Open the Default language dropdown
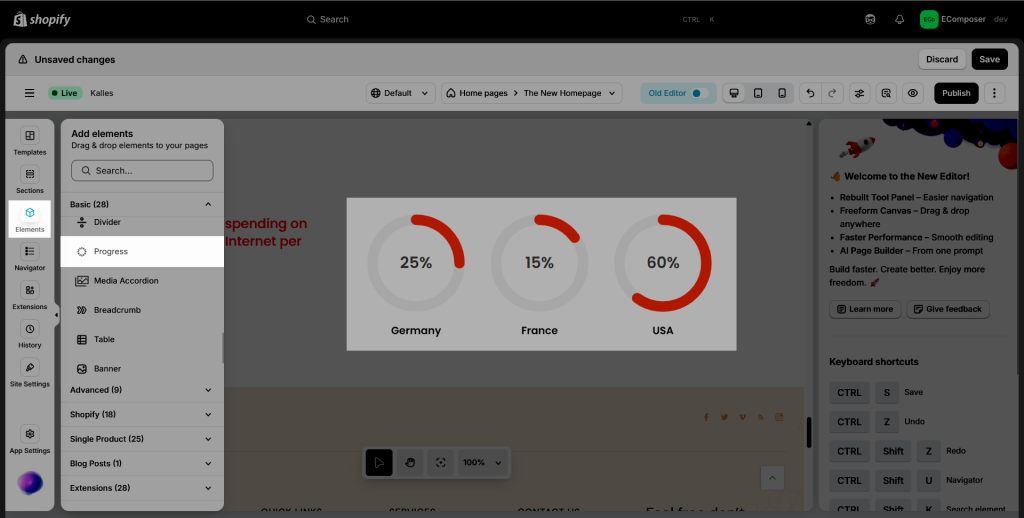Image resolution: width=1024 pixels, height=518 pixels. tap(400, 93)
